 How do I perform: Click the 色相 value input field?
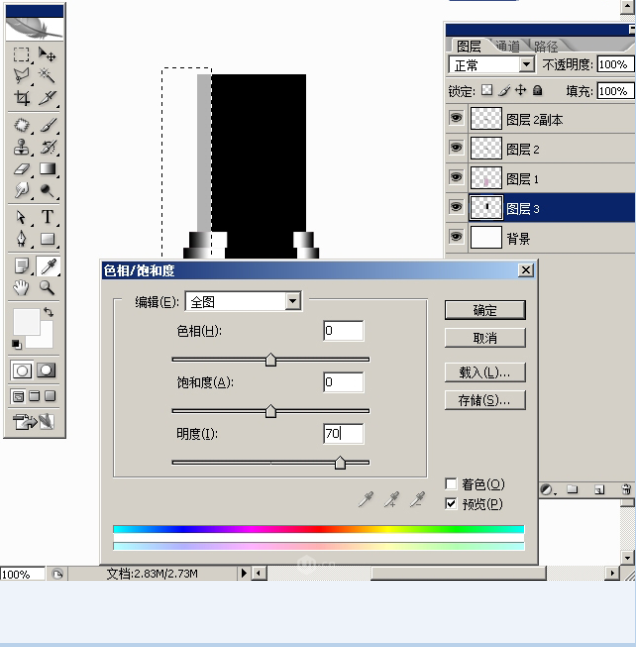343,331
